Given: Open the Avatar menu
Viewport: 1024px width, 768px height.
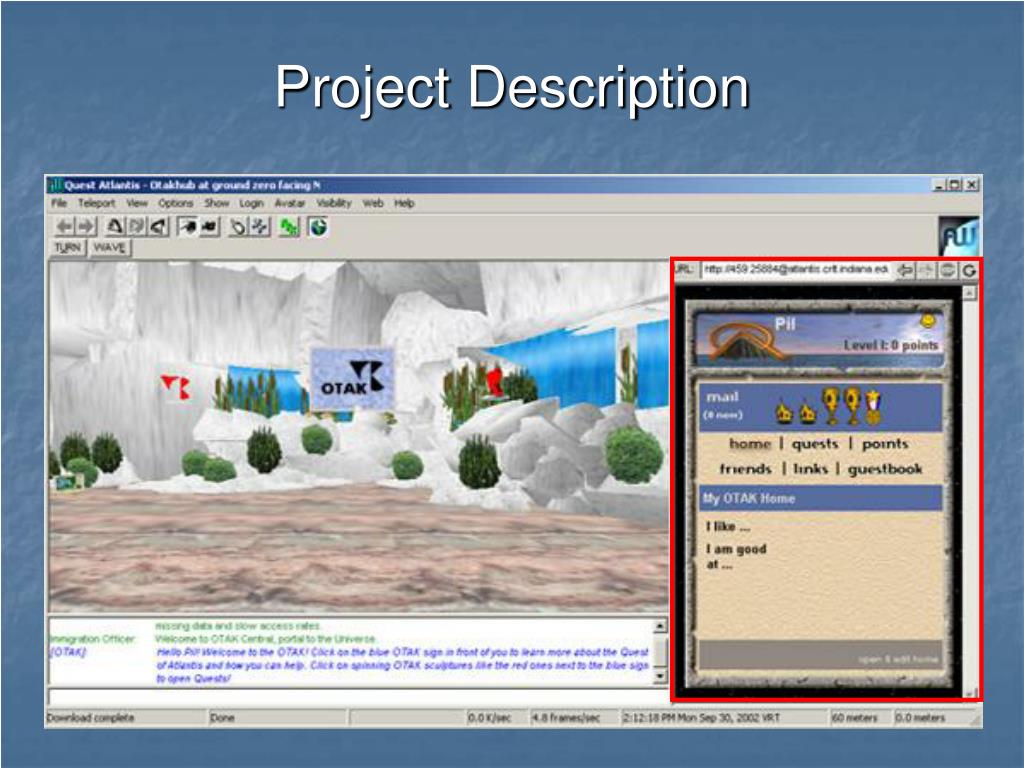Looking at the screenshot, I should (289, 203).
